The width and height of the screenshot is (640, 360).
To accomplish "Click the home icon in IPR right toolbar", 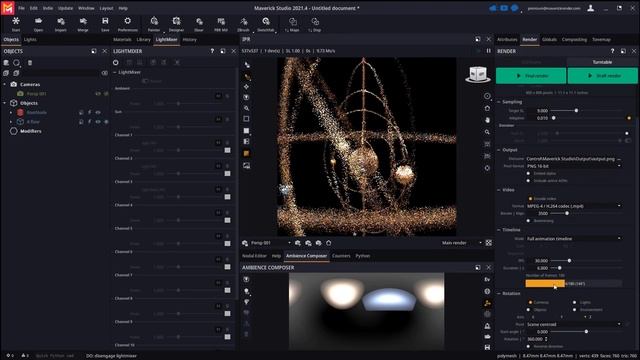I will pyautogui.click(x=487, y=108).
